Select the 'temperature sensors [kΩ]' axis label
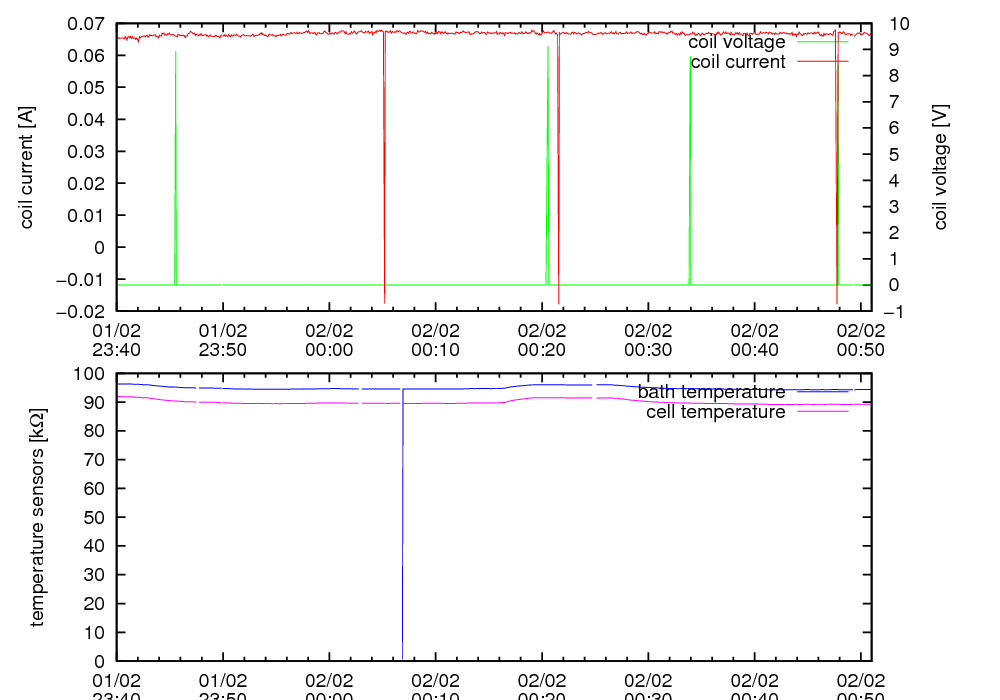Viewport: 1000px width, 700px height. 38,518
